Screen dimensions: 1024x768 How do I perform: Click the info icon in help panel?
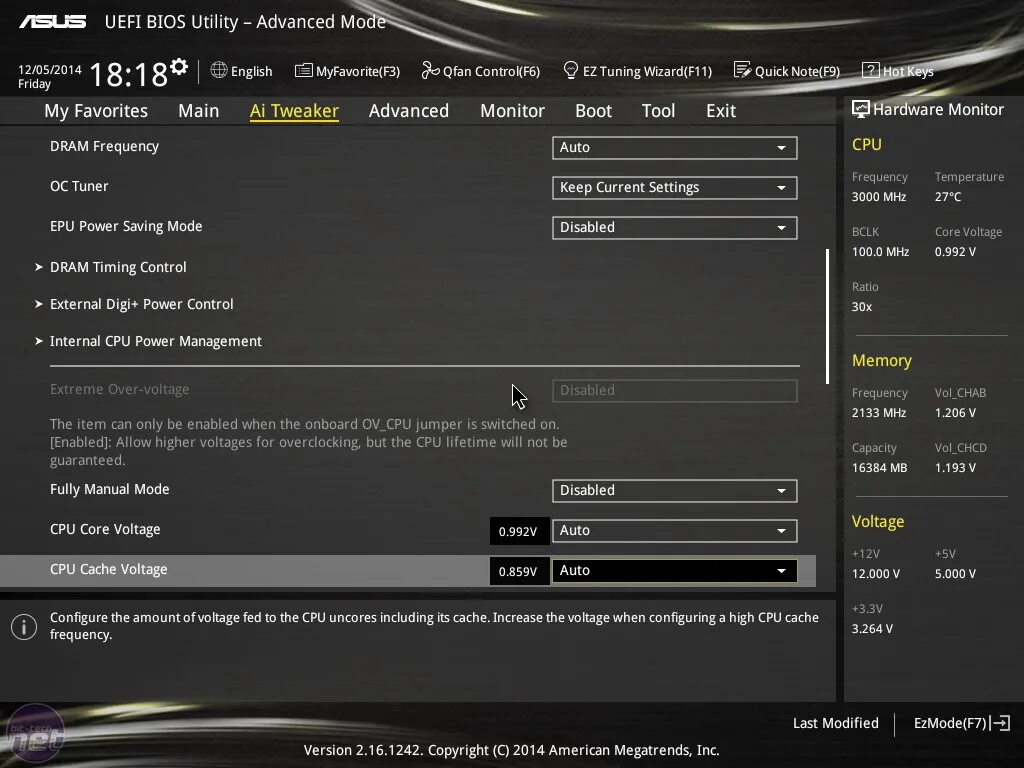[24, 627]
